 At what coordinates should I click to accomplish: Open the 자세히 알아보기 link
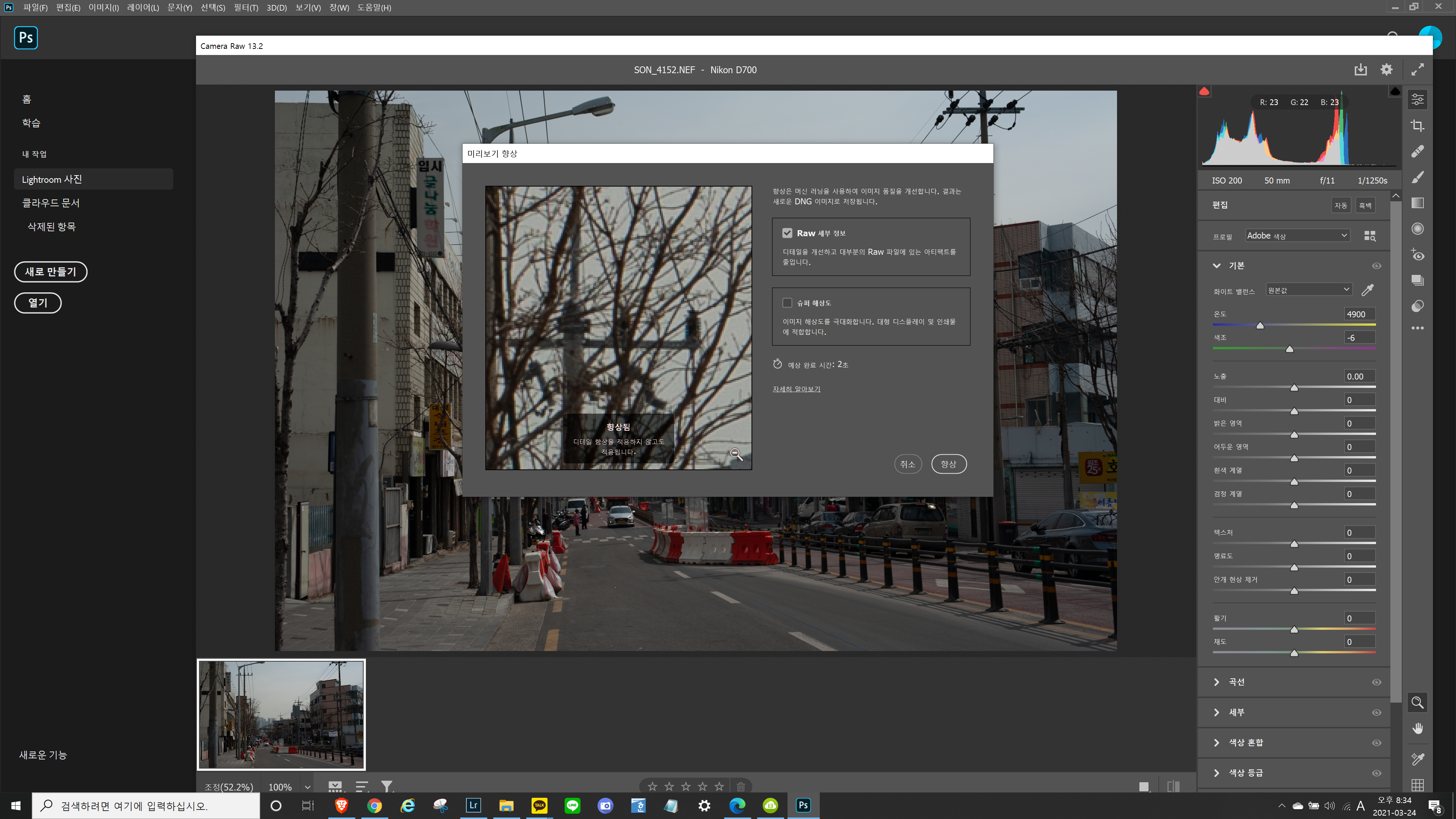coord(796,389)
